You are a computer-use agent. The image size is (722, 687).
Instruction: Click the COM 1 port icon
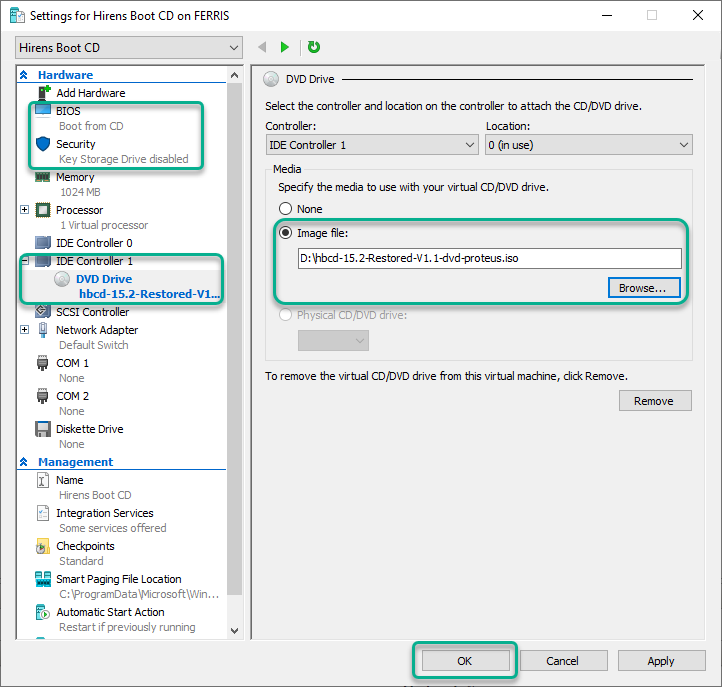pos(42,363)
